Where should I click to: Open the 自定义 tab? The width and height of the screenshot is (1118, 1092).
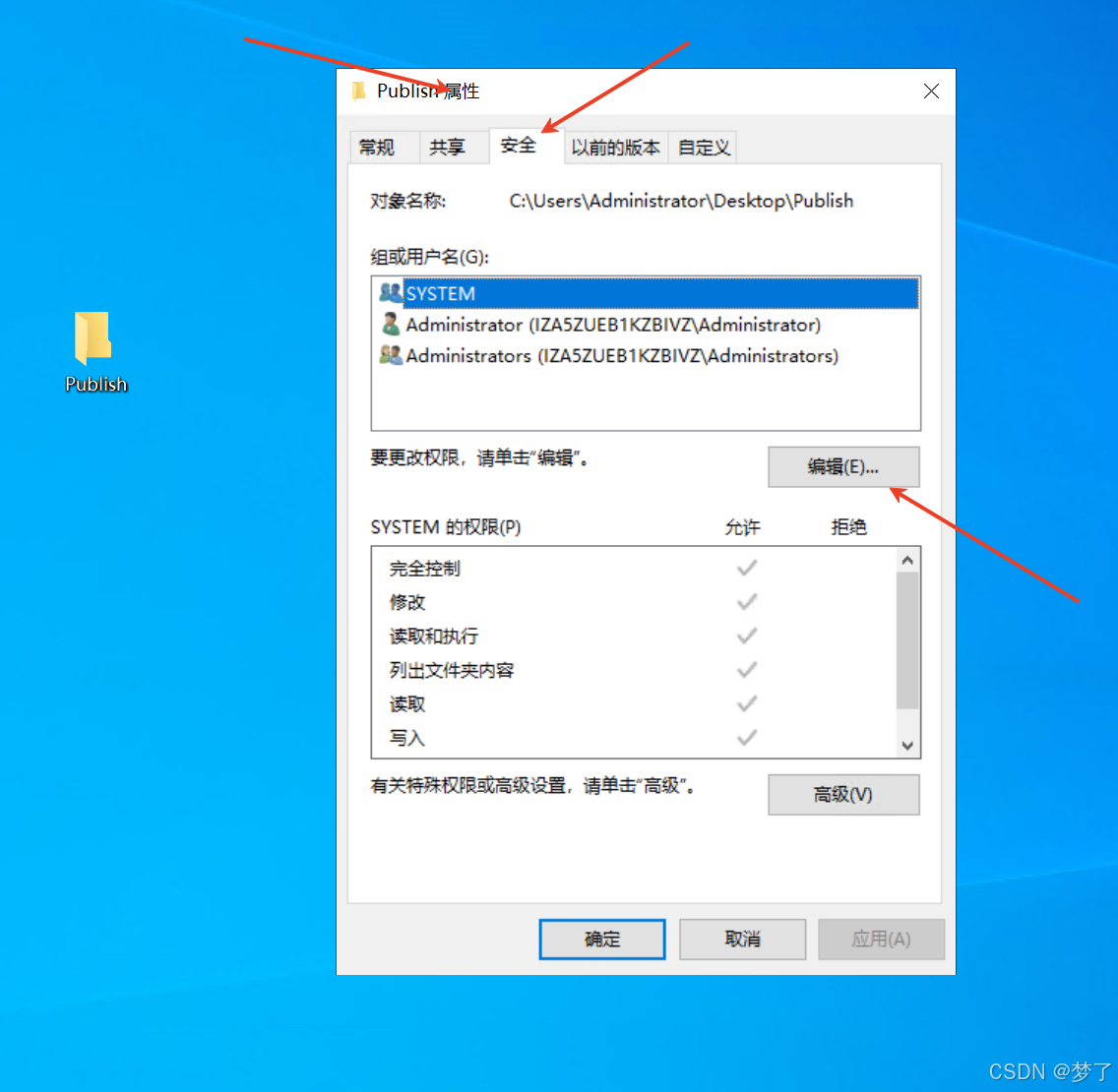point(703,148)
